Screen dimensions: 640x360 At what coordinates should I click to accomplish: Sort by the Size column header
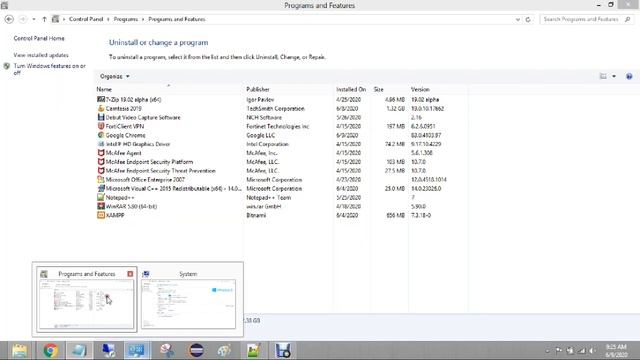(x=378, y=89)
